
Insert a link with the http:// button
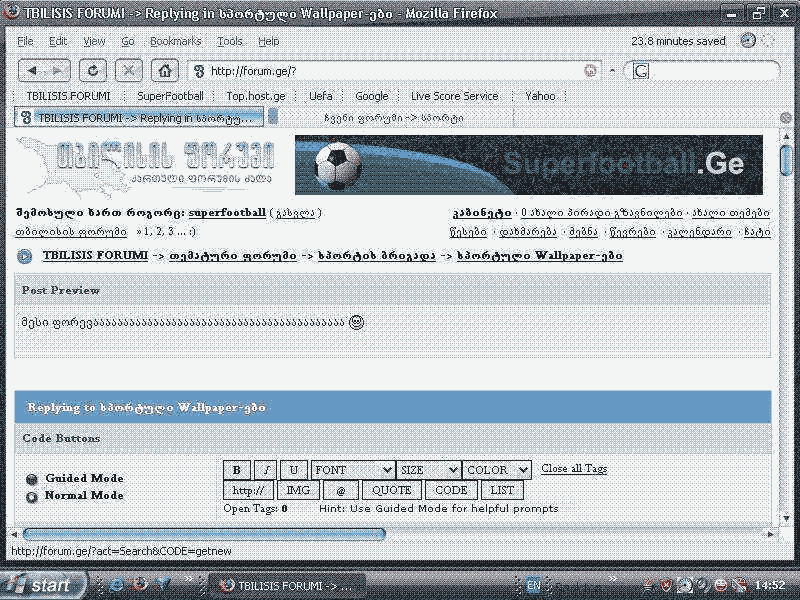pos(248,490)
